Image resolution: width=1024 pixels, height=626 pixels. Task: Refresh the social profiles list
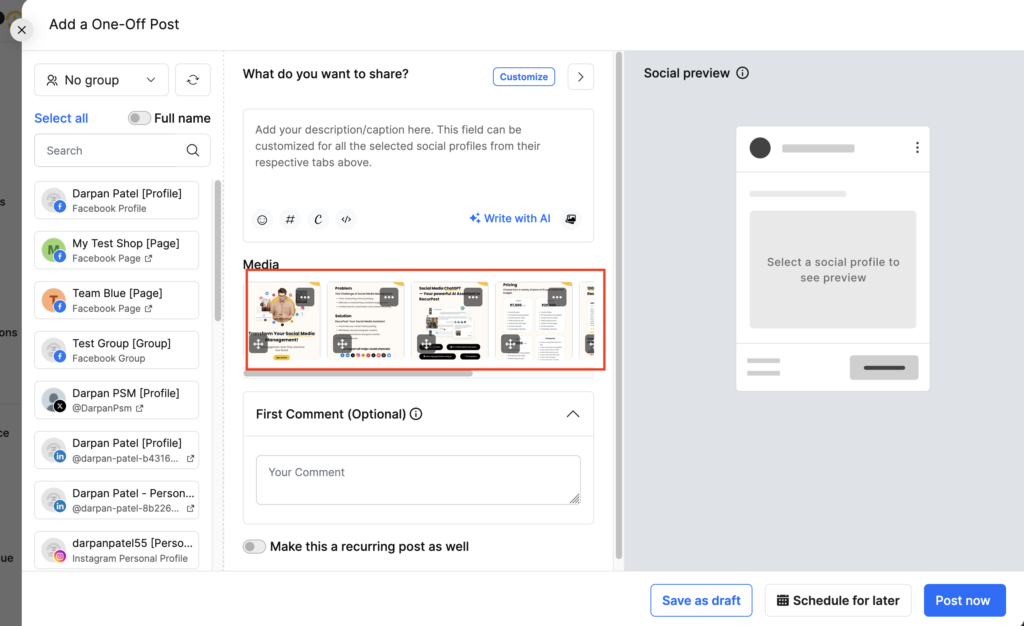click(x=193, y=80)
